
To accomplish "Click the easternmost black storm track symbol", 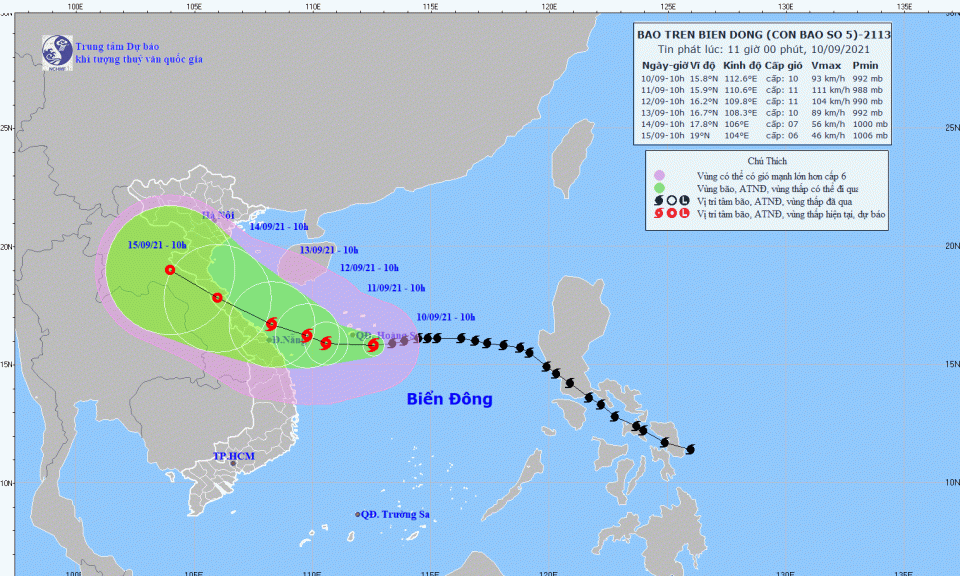I will [689, 449].
